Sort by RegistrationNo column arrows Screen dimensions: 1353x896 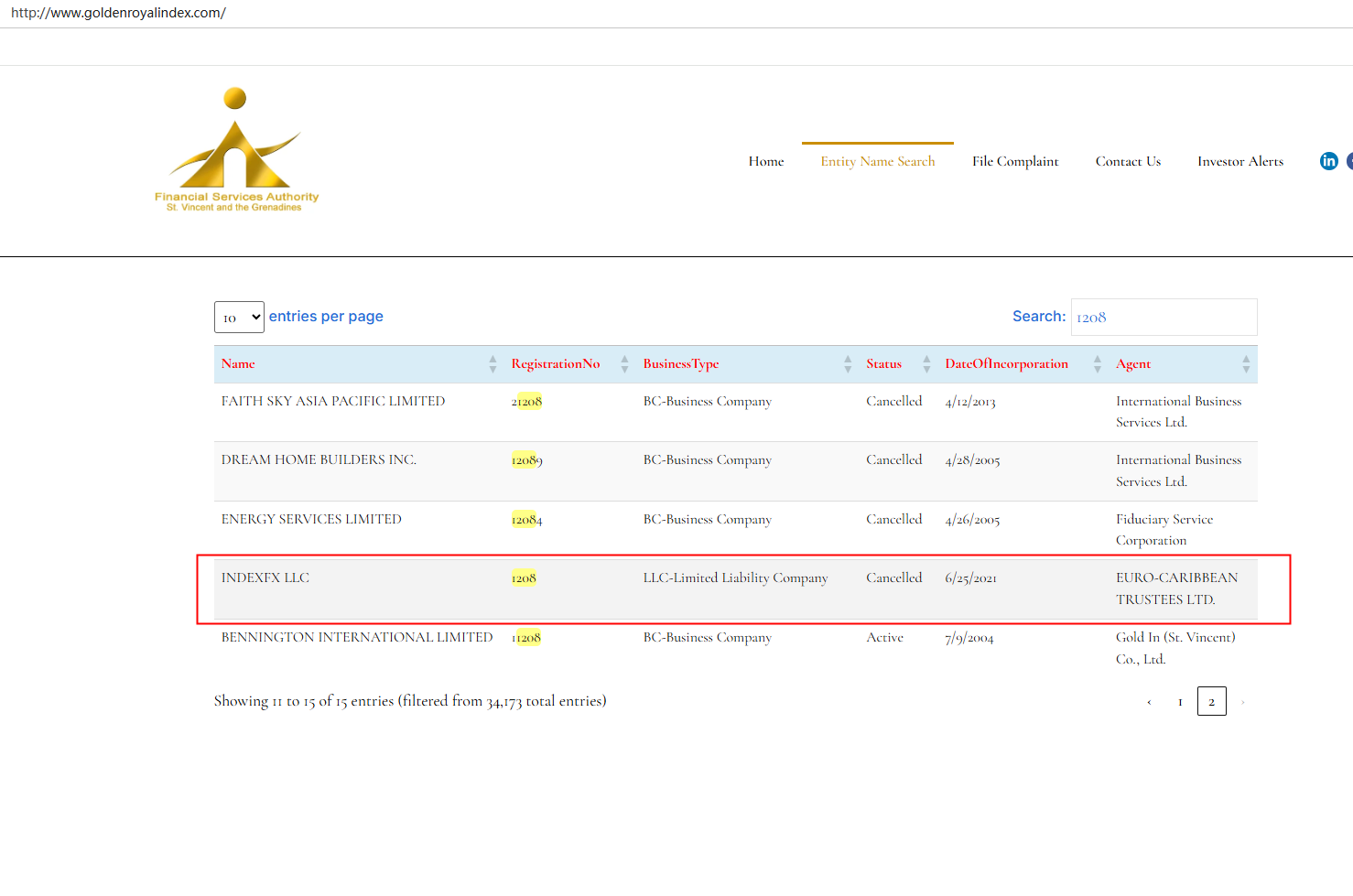[624, 364]
